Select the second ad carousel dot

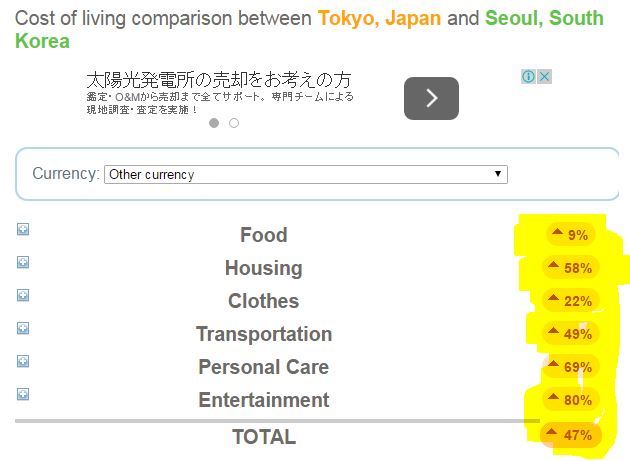coord(234,123)
